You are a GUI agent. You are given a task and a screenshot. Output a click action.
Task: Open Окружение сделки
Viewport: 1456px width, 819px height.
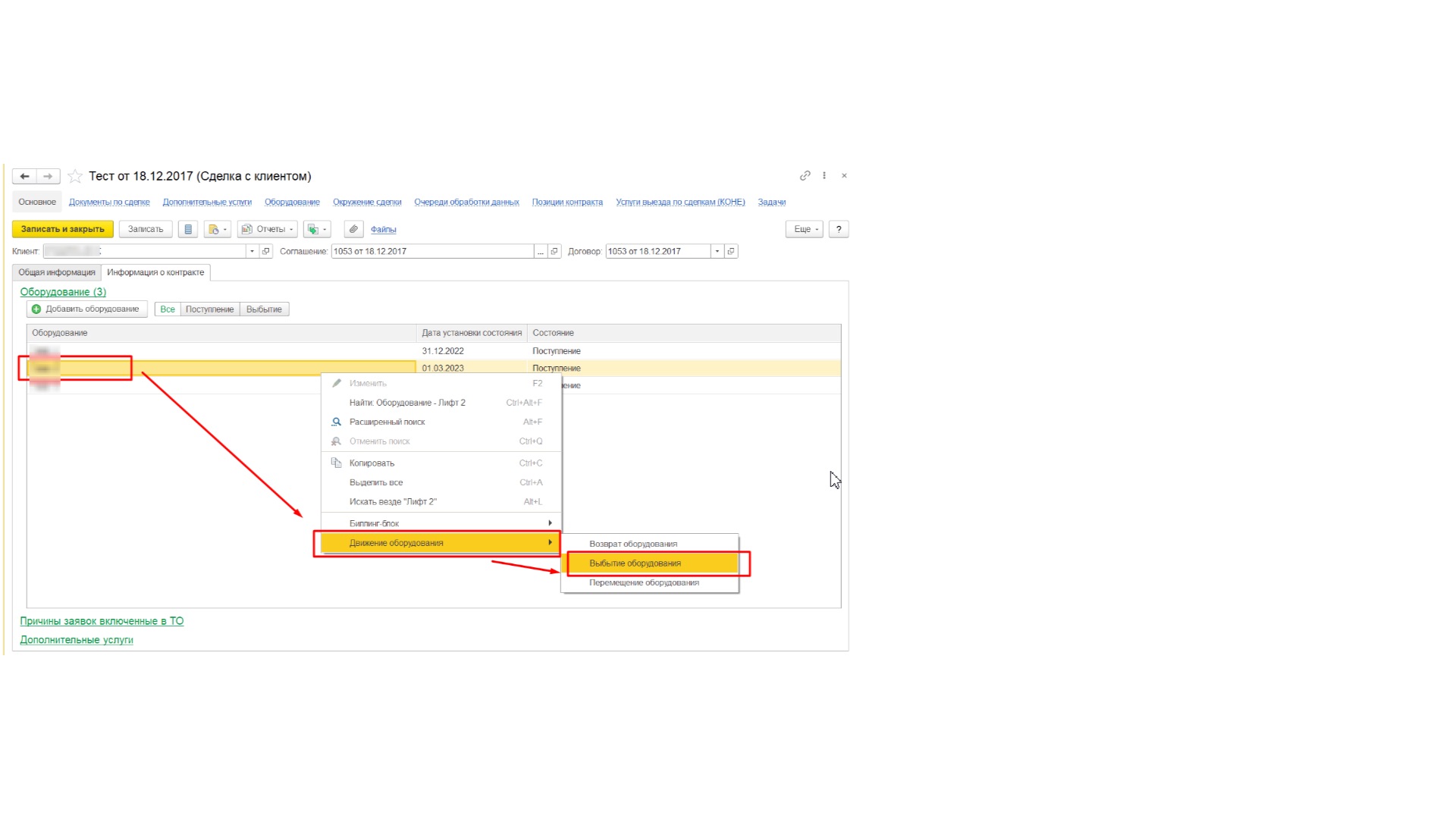(367, 202)
